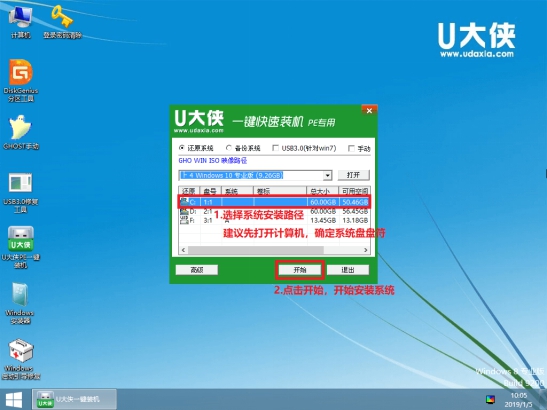The image size is (547, 410).
Task: Click the 卷标 column header
Action: tap(280, 191)
